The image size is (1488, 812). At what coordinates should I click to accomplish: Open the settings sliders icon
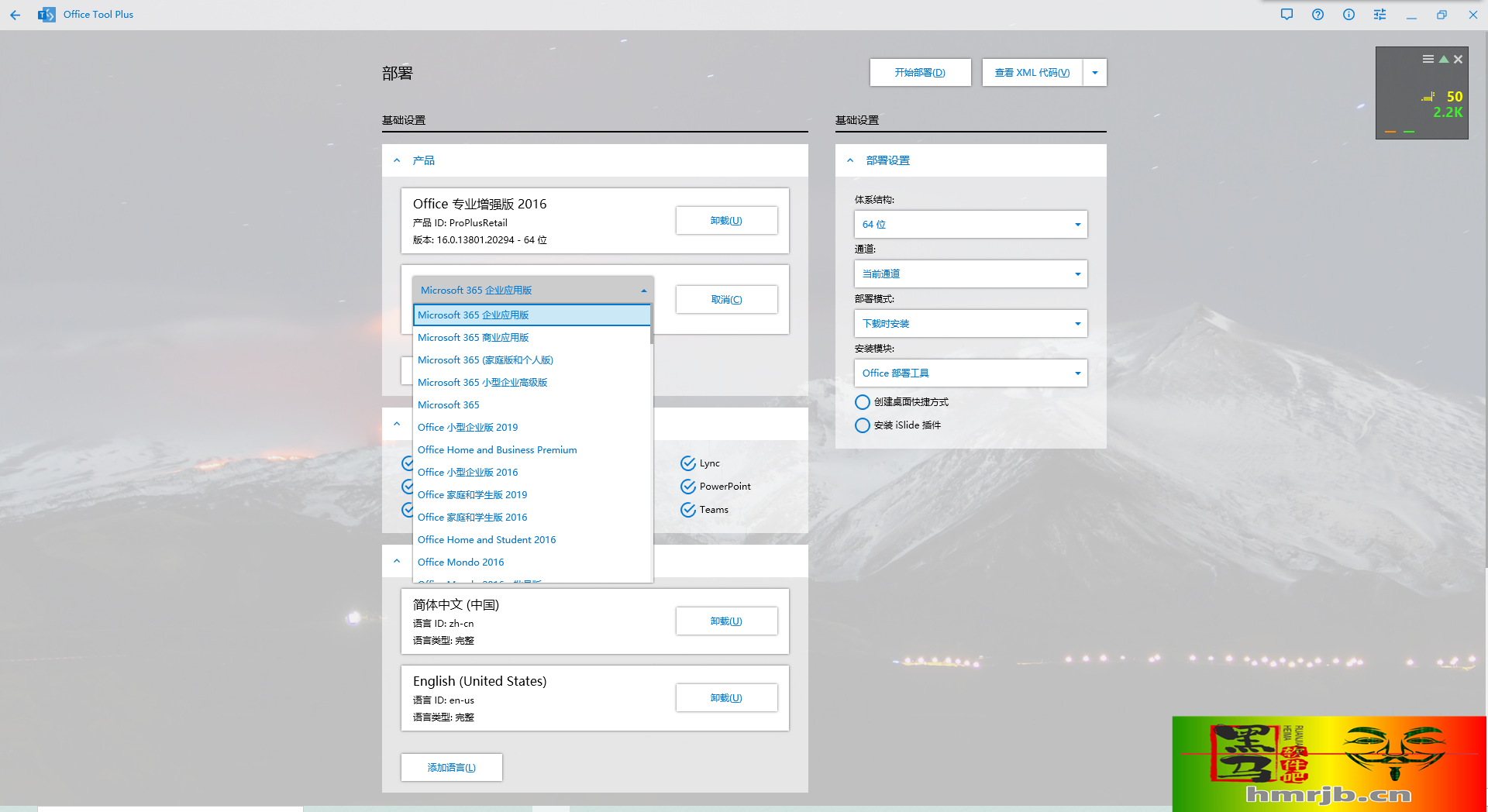[x=1379, y=15]
